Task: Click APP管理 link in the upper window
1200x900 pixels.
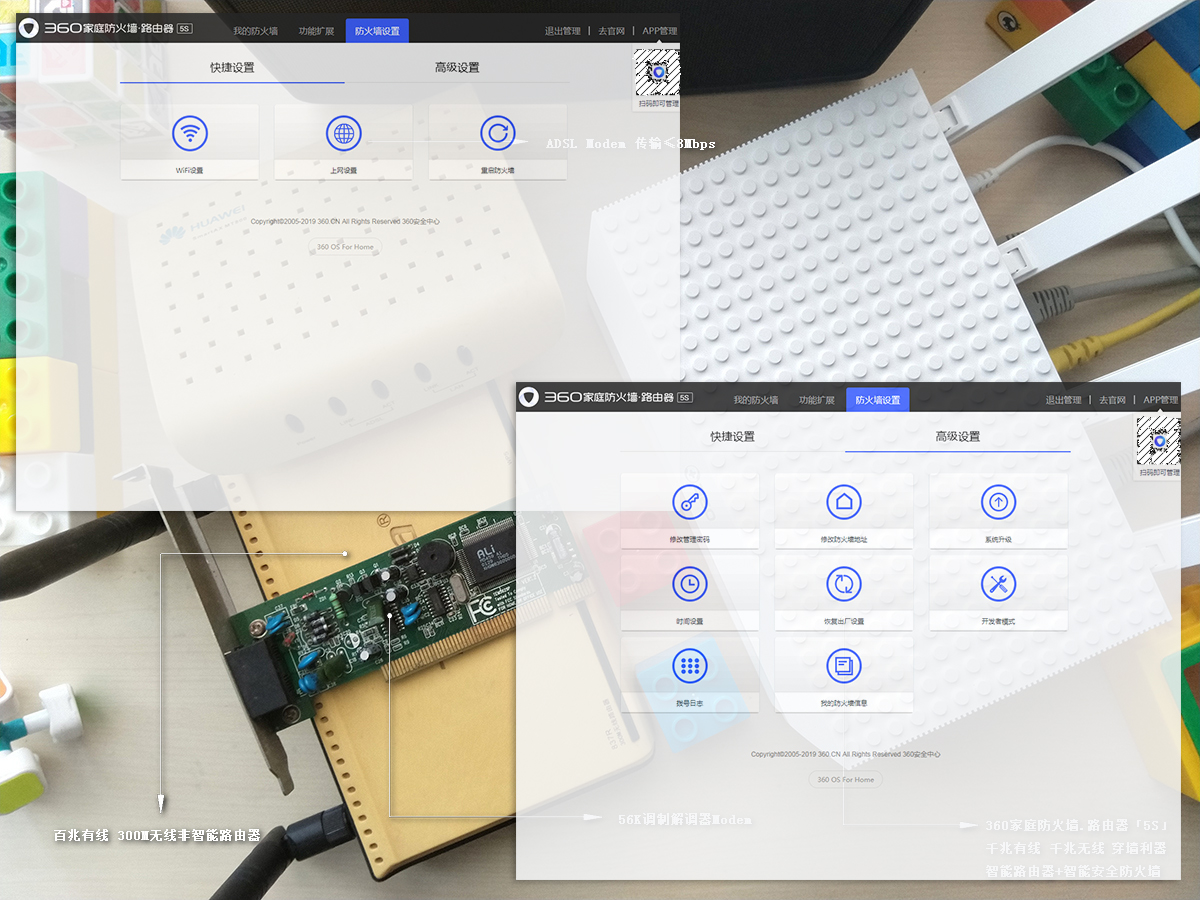Action: coord(659,31)
